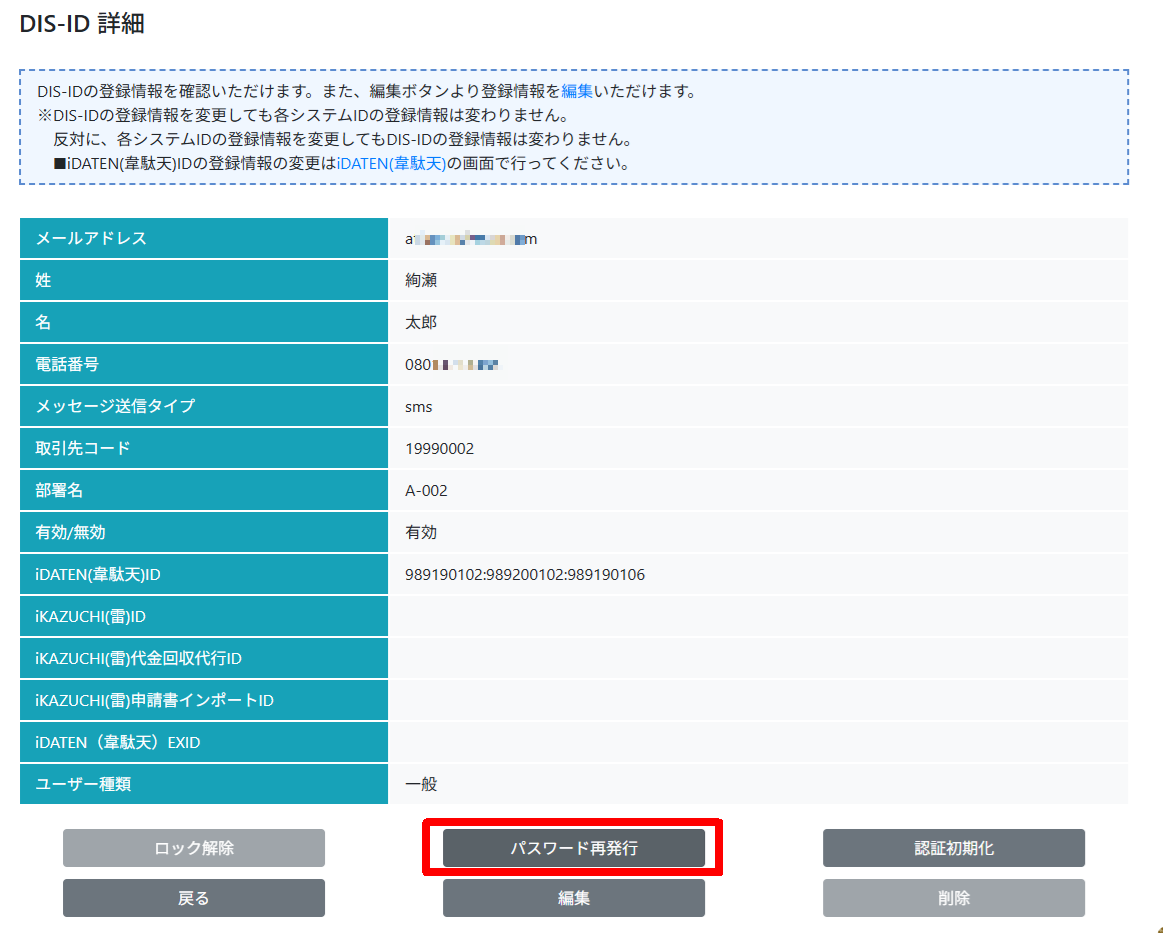The height and width of the screenshot is (933, 1163).
Task: Click the department name value A-002
Action: tap(426, 491)
